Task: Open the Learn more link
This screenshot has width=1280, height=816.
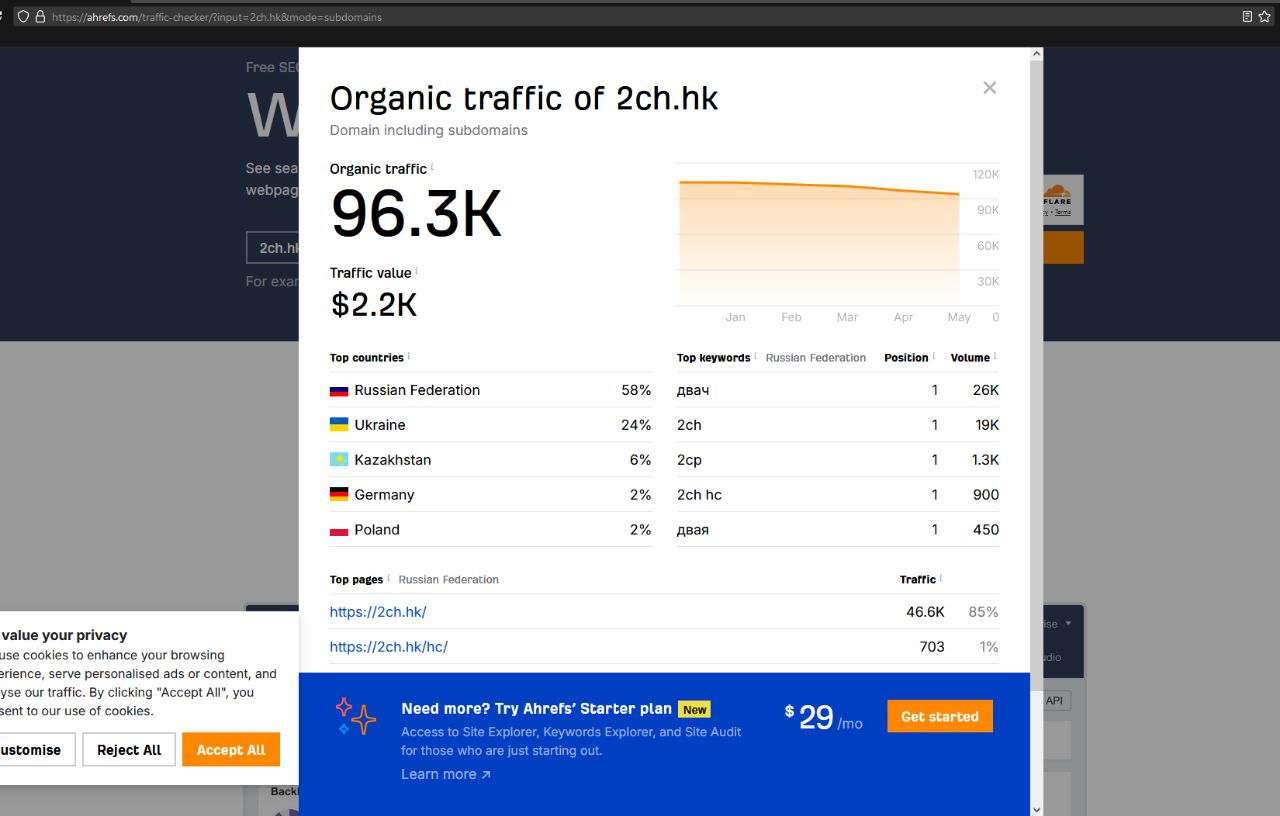Action: pyautogui.click(x=446, y=774)
